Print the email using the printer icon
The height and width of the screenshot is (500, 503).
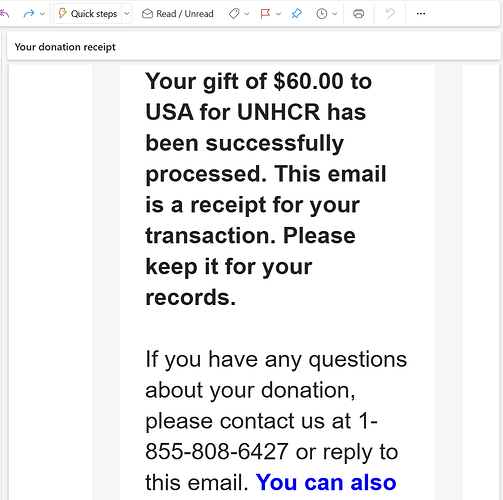358,14
